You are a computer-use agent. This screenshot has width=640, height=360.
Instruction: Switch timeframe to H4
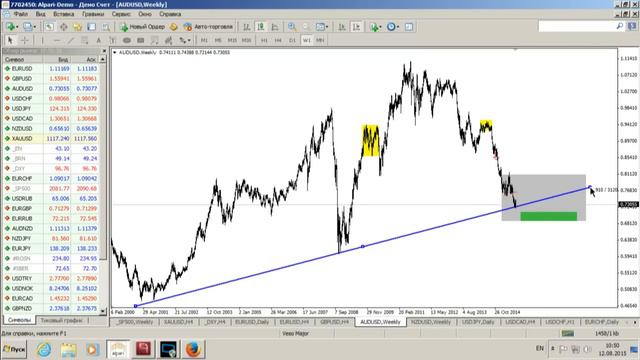pyautogui.click(x=278, y=40)
